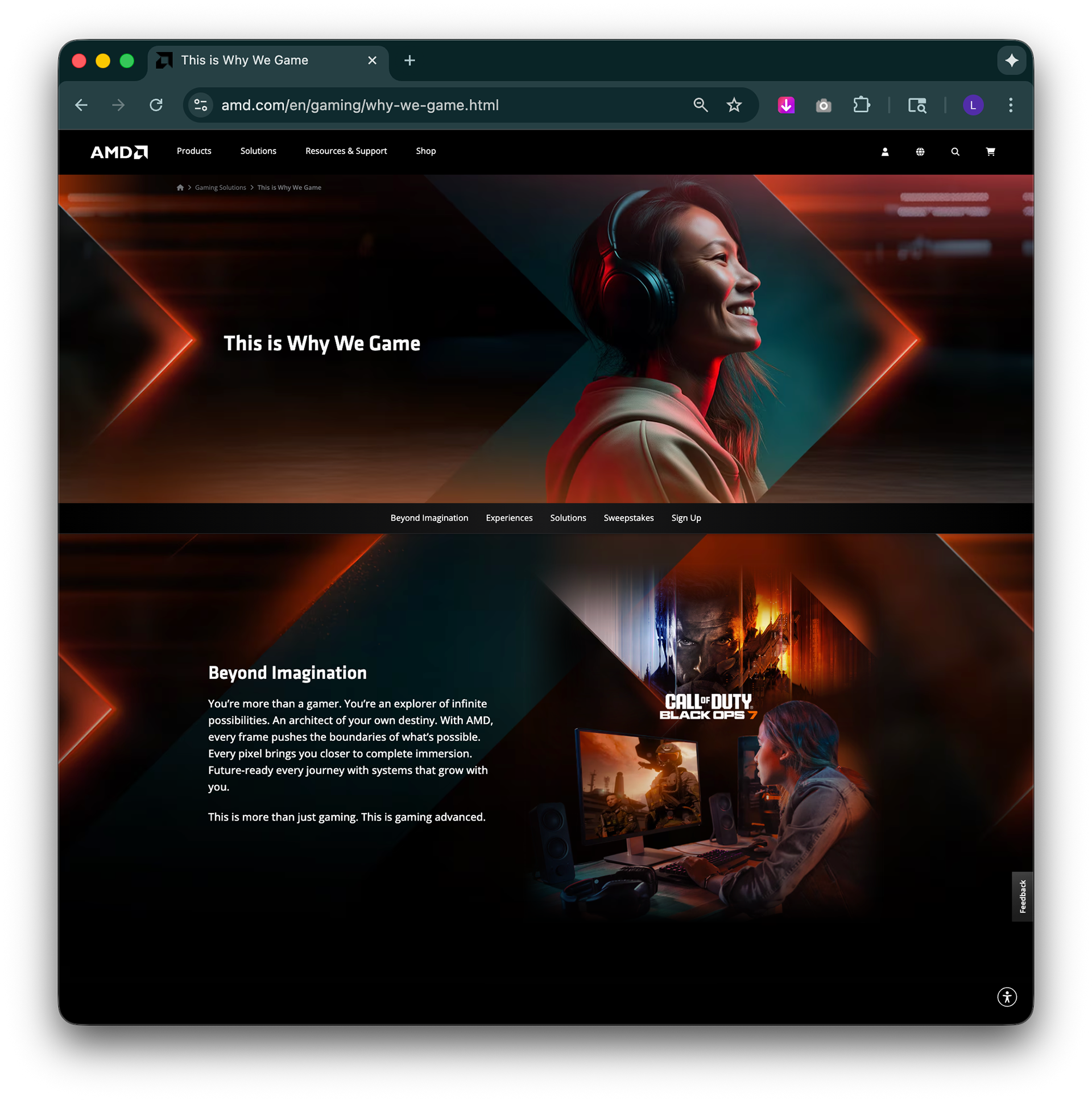
Task: Go to Gaming Solutions breadcrumb link
Action: (x=220, y=188)
